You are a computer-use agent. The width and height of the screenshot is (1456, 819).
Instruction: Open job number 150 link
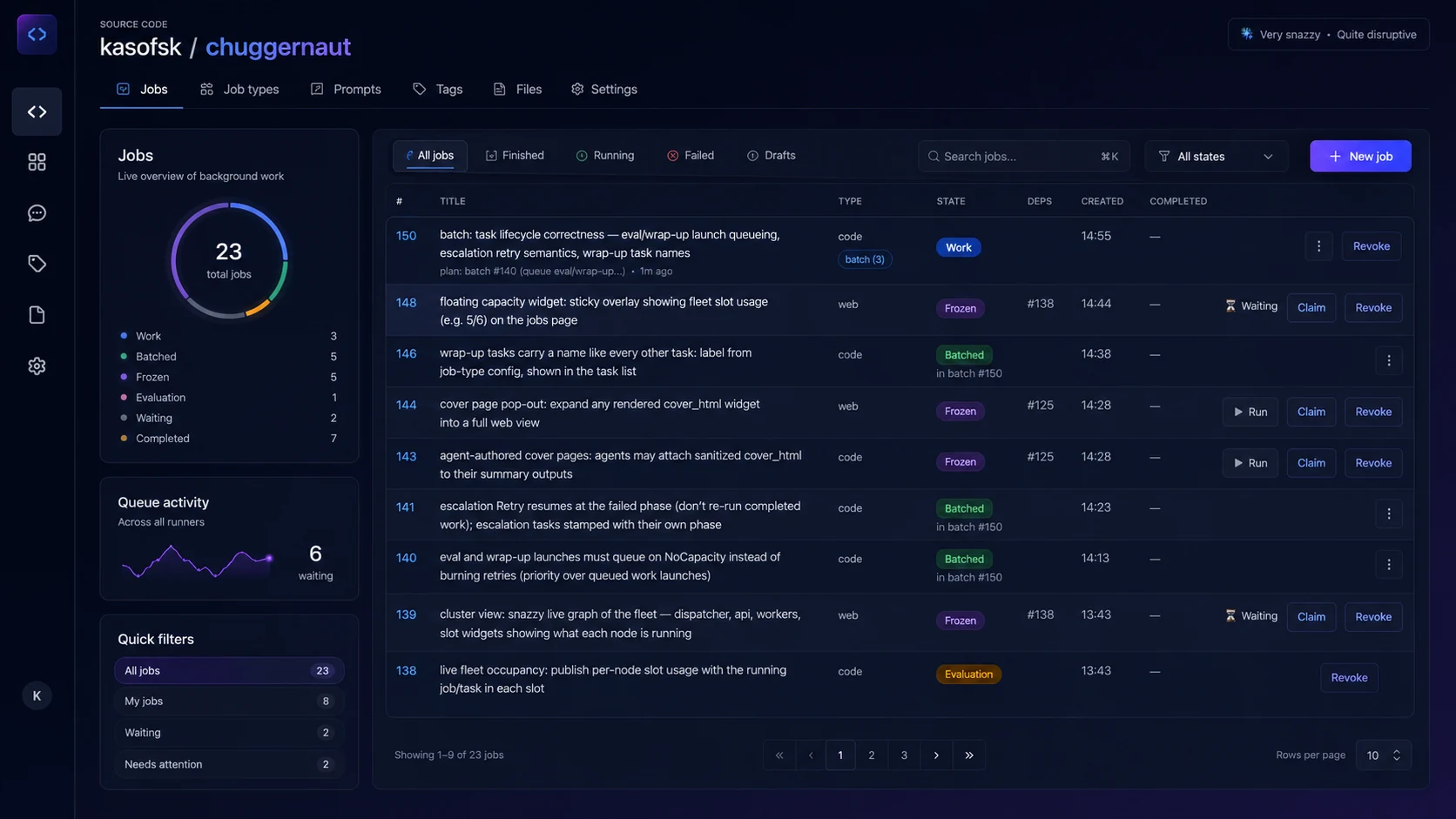tap(406, 236)
